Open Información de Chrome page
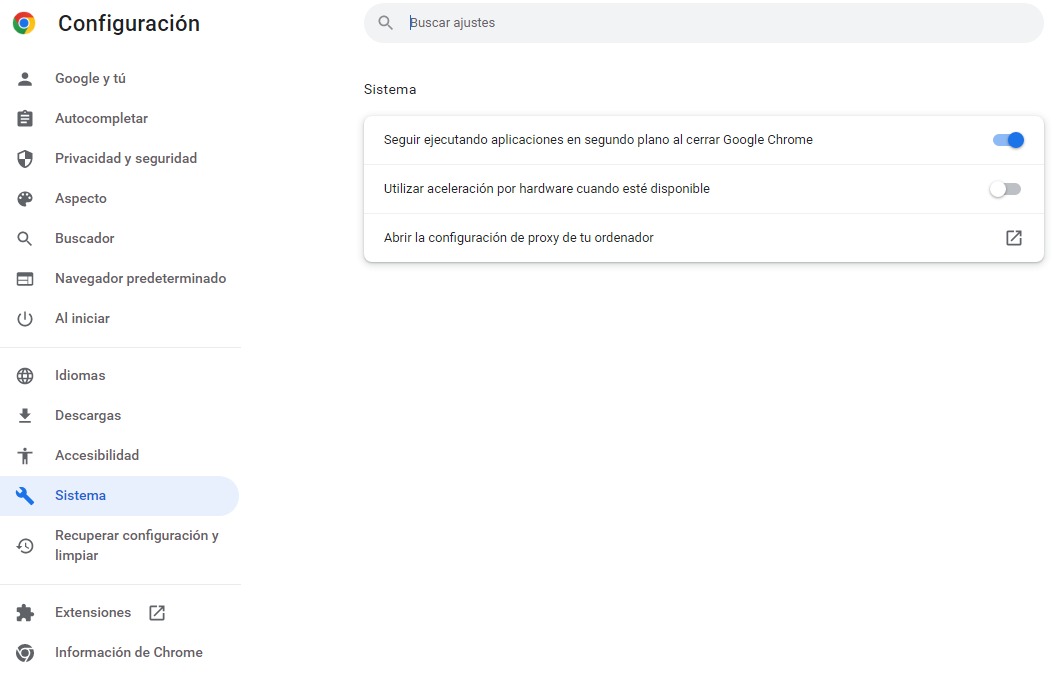Image resolution: width=1057 pixels, height=682 pixels. click(x=128, y=653)
